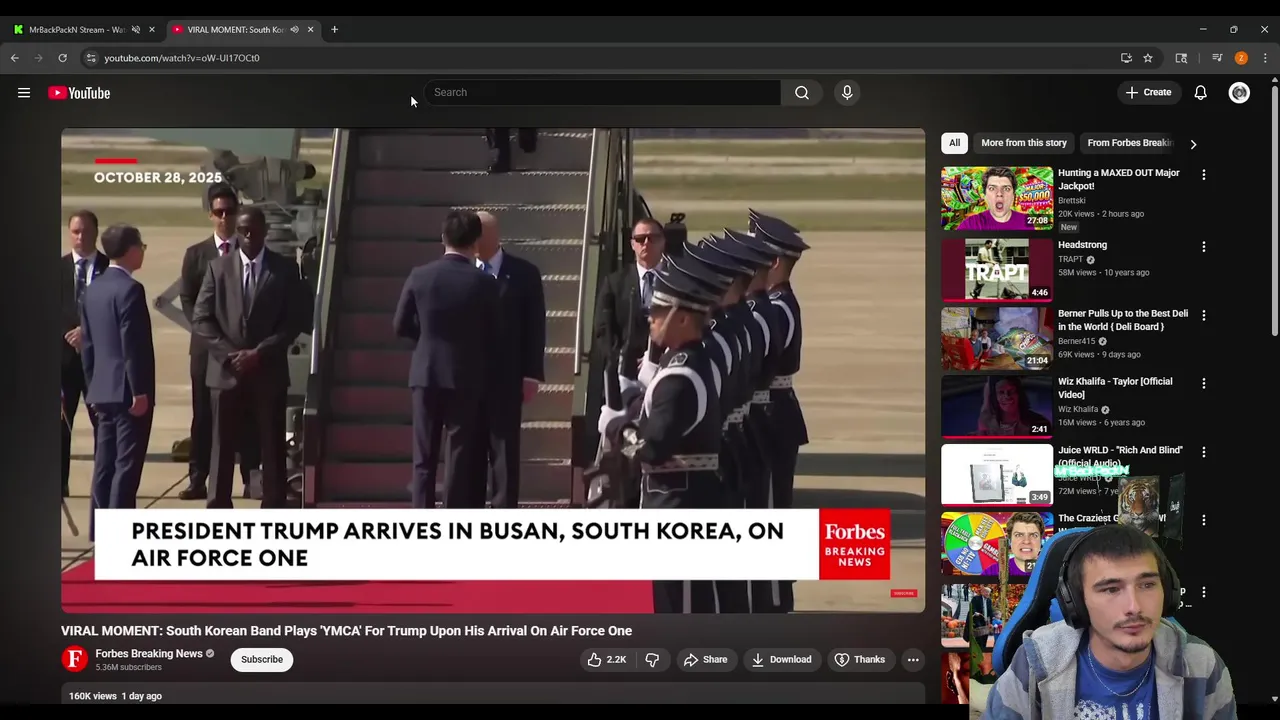
Task: Click the address bar URL
Action: [x=182, y=58]
